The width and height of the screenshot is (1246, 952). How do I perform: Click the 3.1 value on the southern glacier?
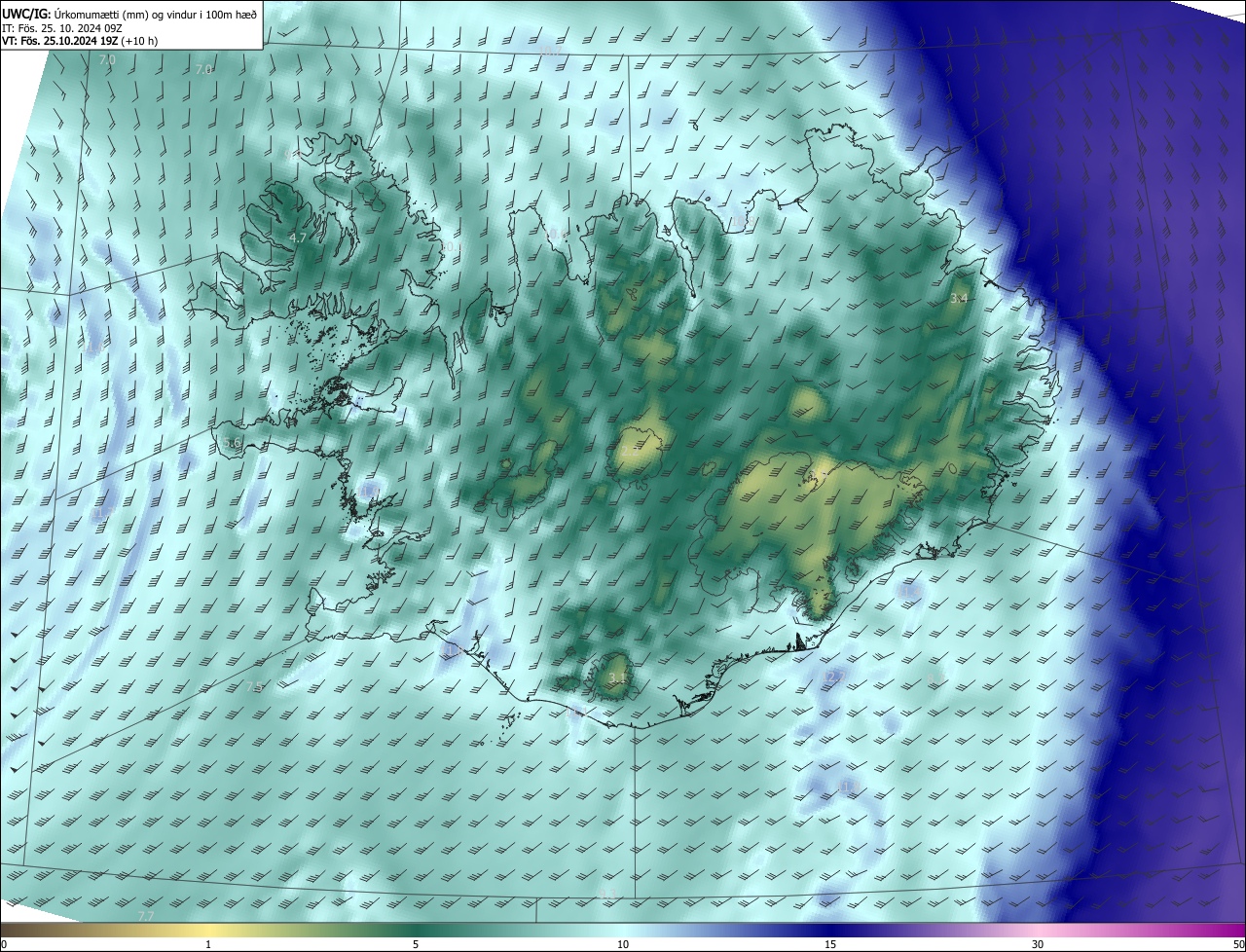click(x=616, y=677)
